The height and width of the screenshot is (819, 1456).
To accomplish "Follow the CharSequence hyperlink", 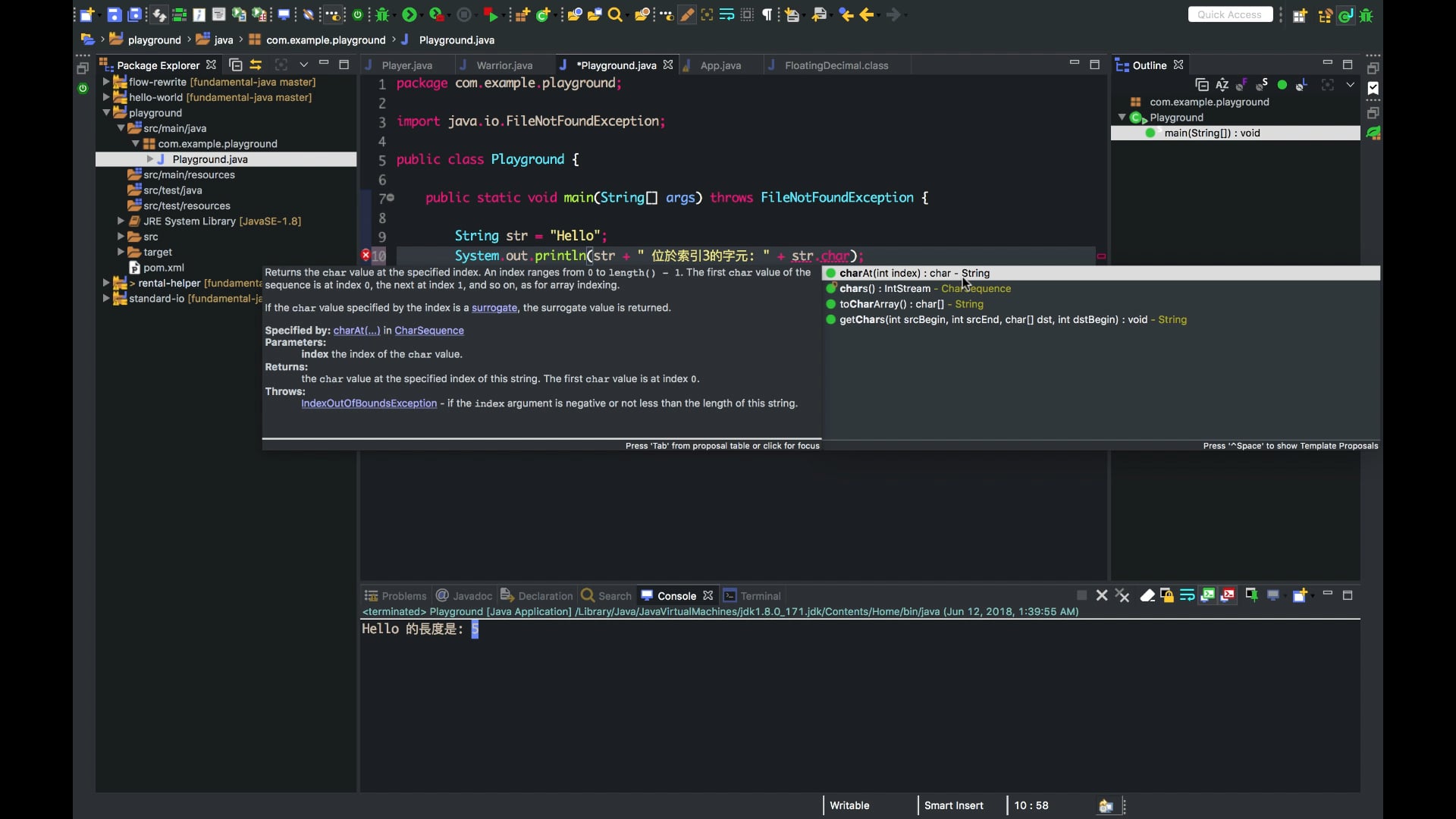I will point(429,331).
